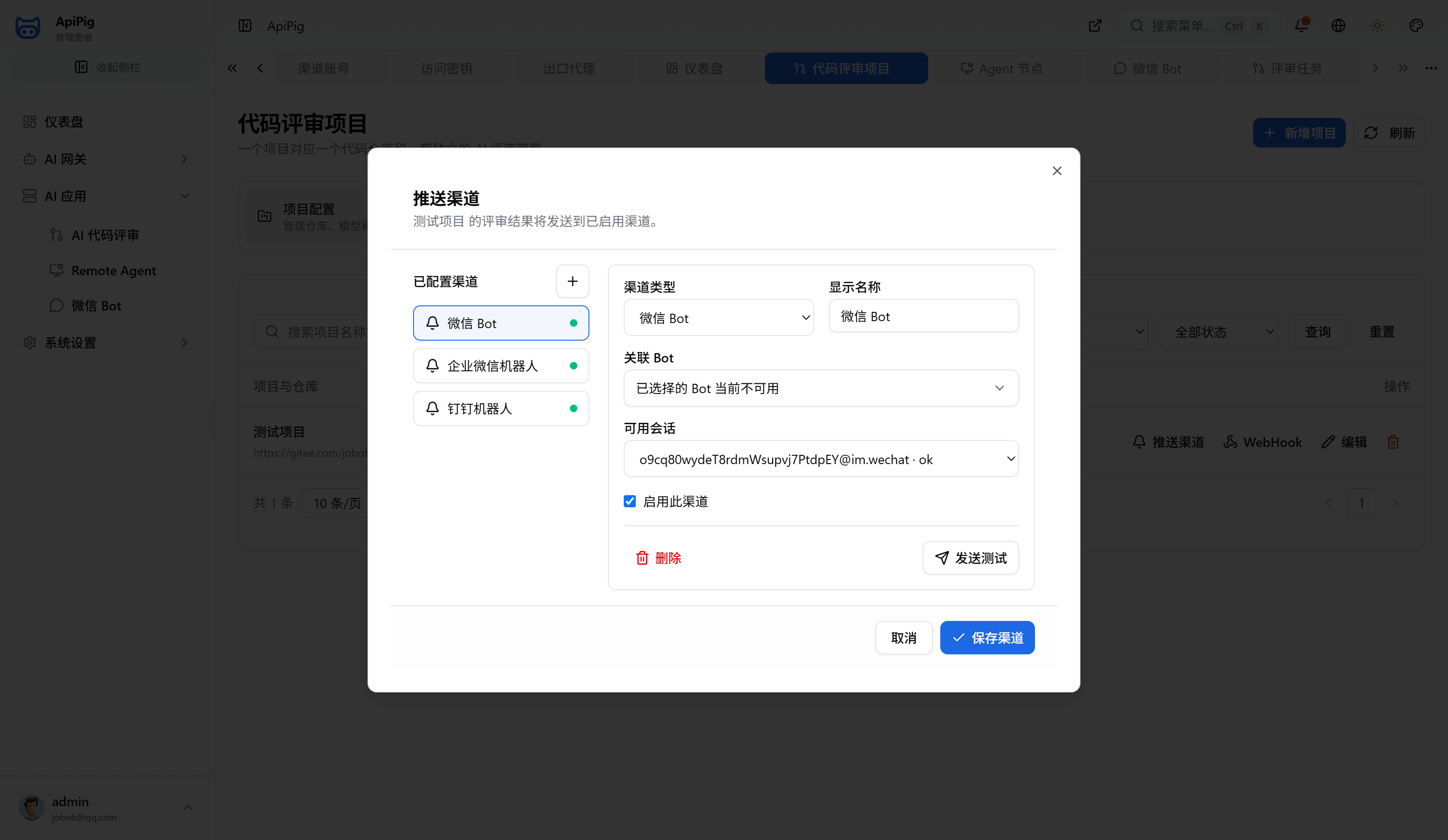Open the 渠道类型 dropdown
This screenshot has width=1448, height=840.
coord(718,317)
